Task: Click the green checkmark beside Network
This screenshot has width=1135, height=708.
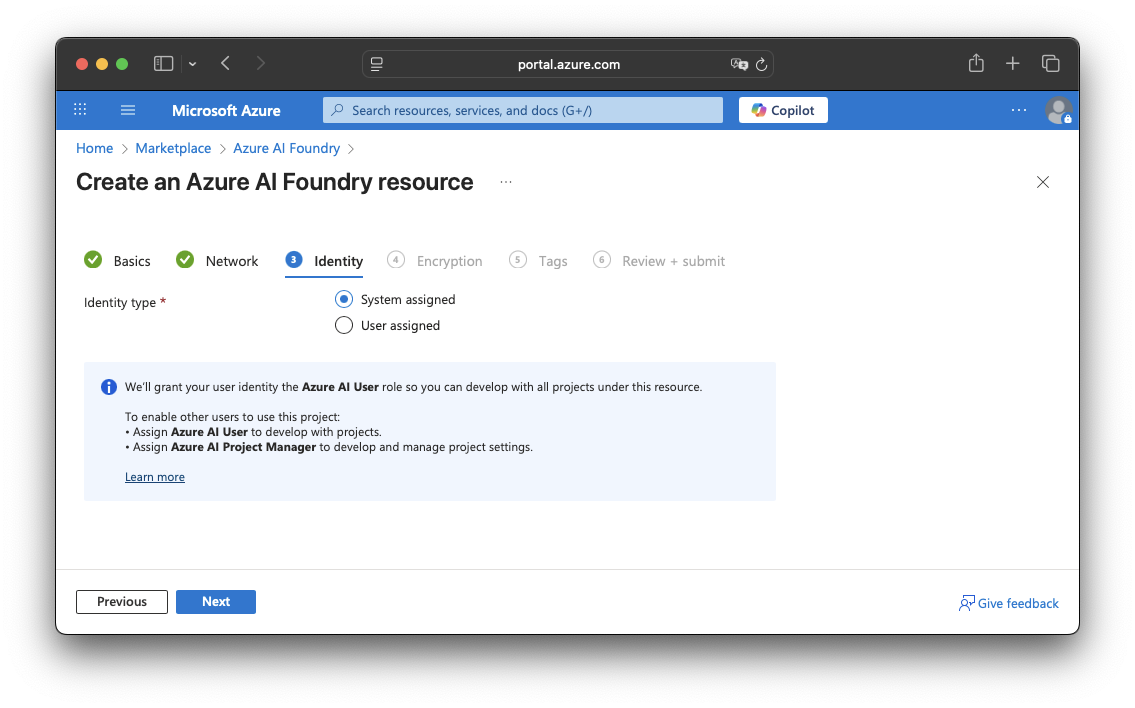Action: tap(185, 259)
